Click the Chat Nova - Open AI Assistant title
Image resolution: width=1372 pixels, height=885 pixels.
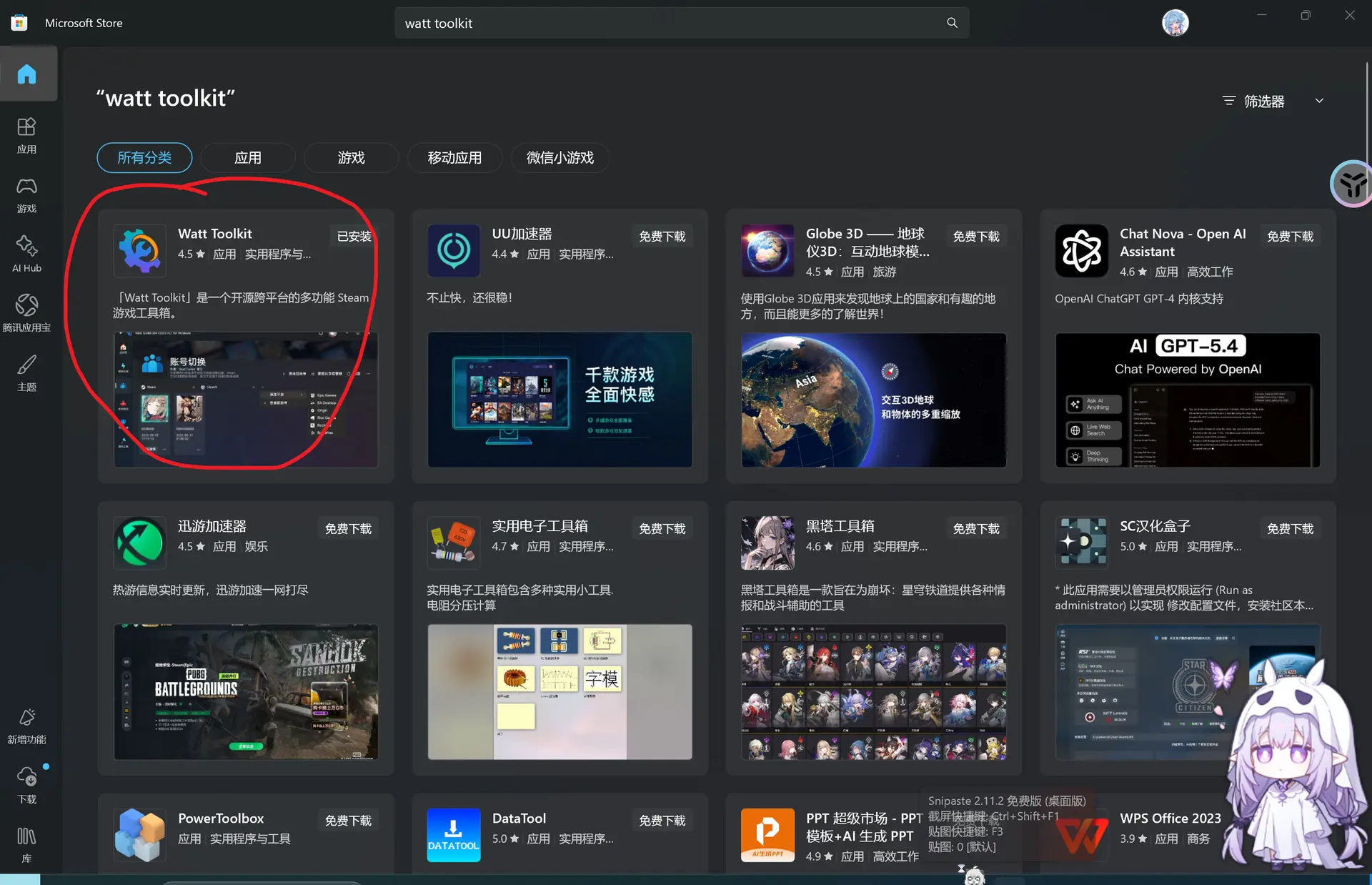click(1183, 242)
